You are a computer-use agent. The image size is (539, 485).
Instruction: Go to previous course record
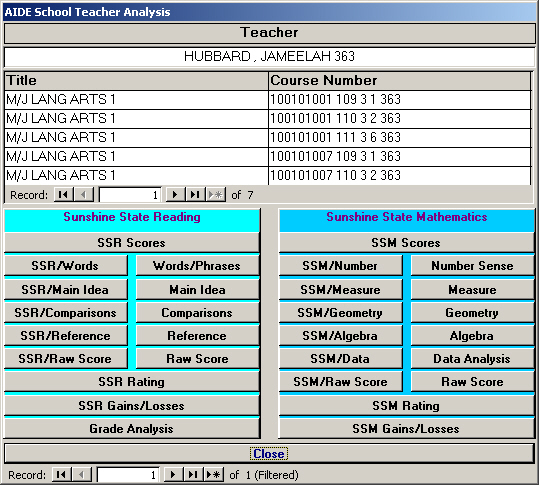[84, 195]
